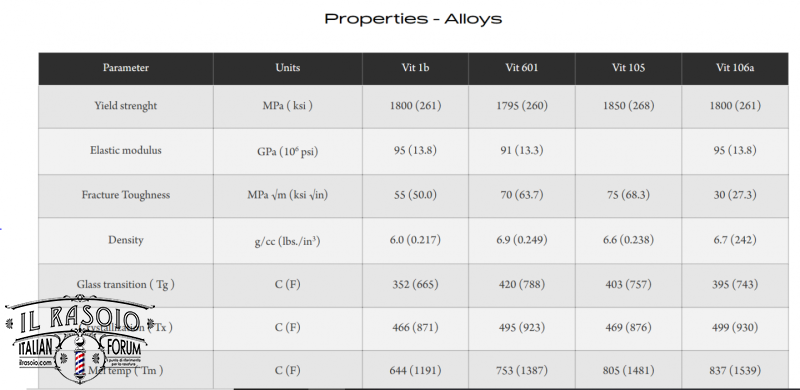Click the Vit 106a column header
800x390 pixels.
pyautogui.click(x=735, y=68)
